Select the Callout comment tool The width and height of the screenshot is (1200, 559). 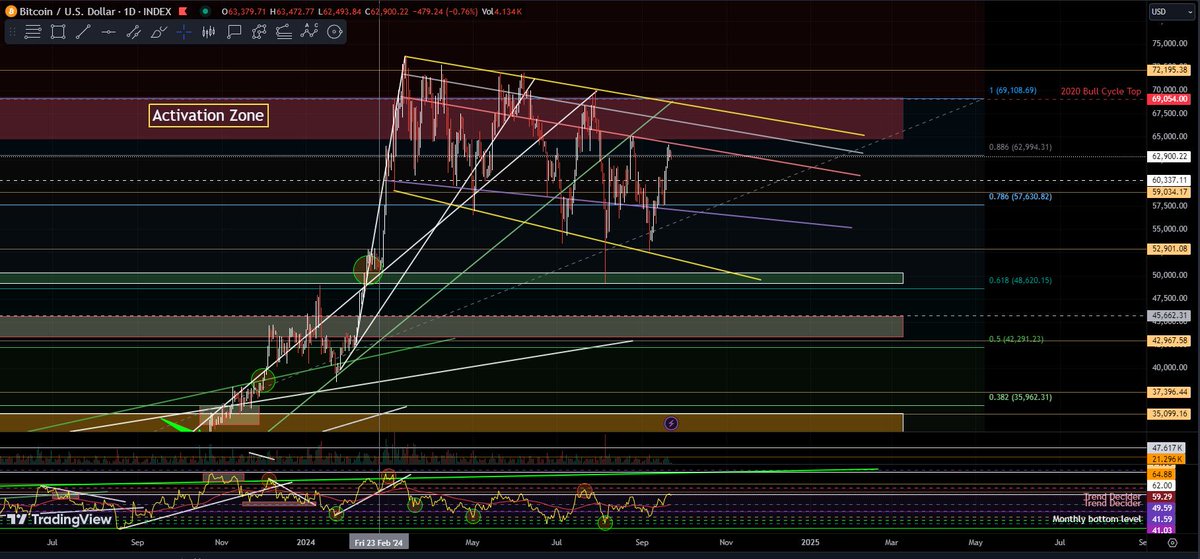point(234,32)
